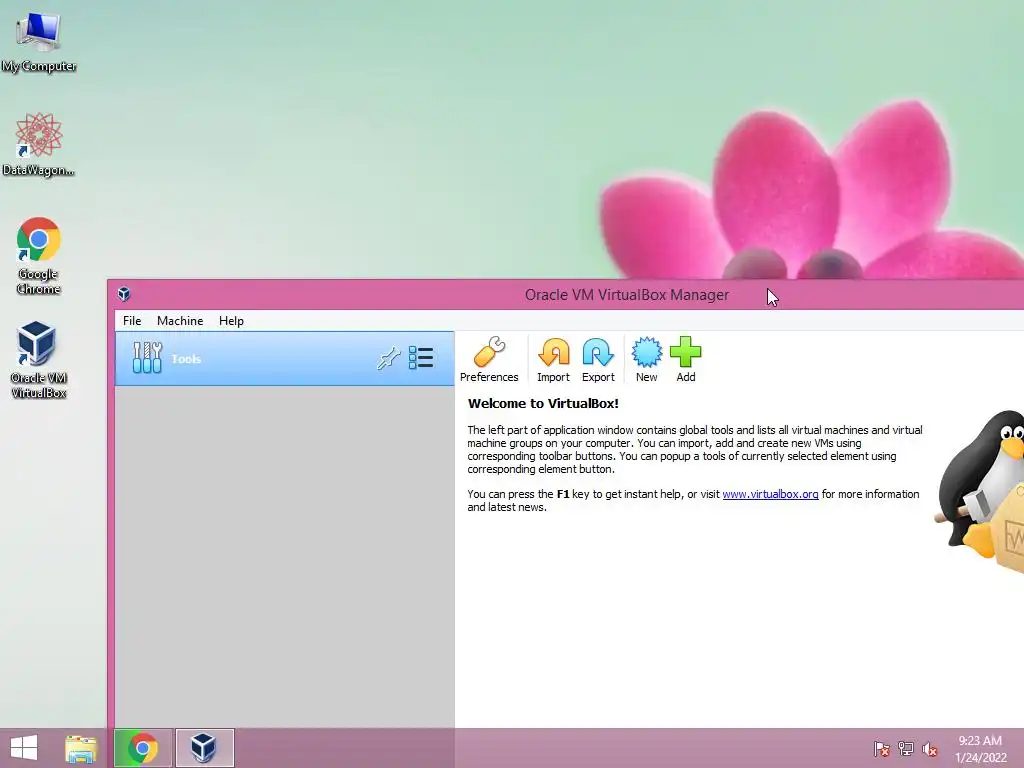Screen dimensions: 1024x768
Task: Click the Import appliance button
Action: pyautogui.click(x=553, y=359)
